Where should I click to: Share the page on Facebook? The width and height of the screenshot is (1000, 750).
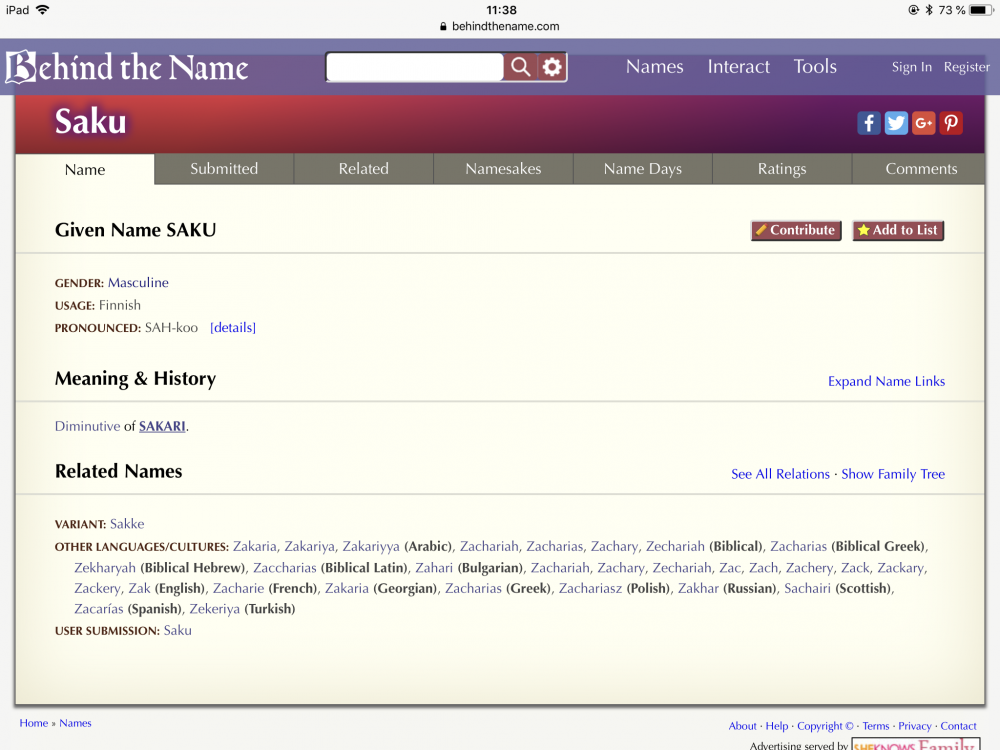click(x=868, y=122)
